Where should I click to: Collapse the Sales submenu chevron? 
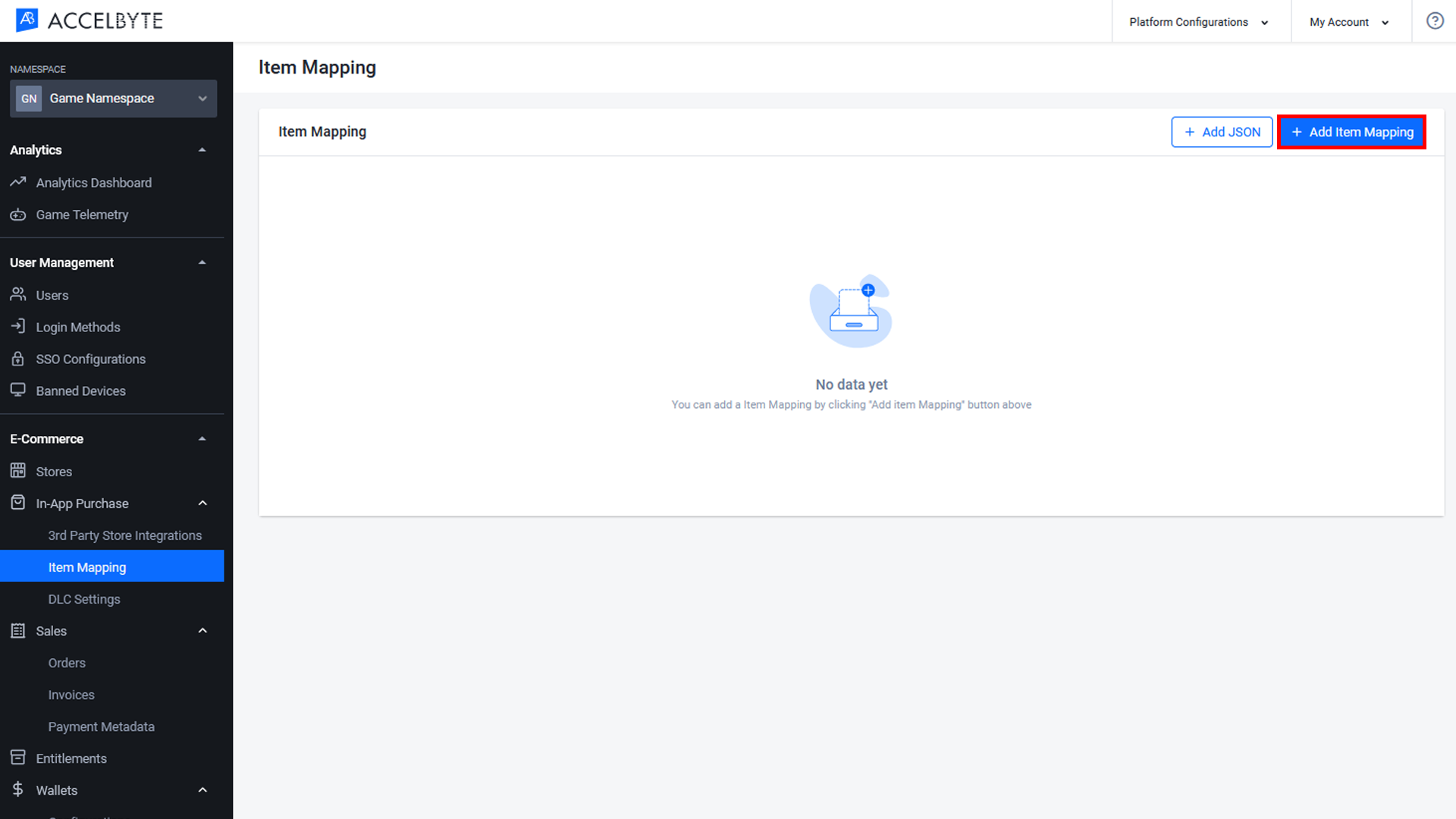[202, 630]
